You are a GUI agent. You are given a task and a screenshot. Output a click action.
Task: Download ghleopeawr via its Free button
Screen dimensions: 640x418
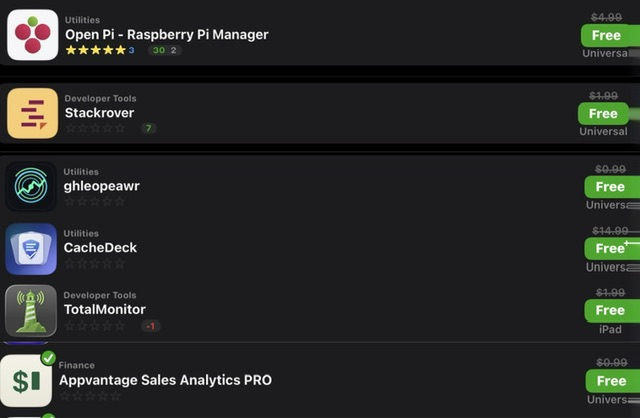(x=612, y=187)
